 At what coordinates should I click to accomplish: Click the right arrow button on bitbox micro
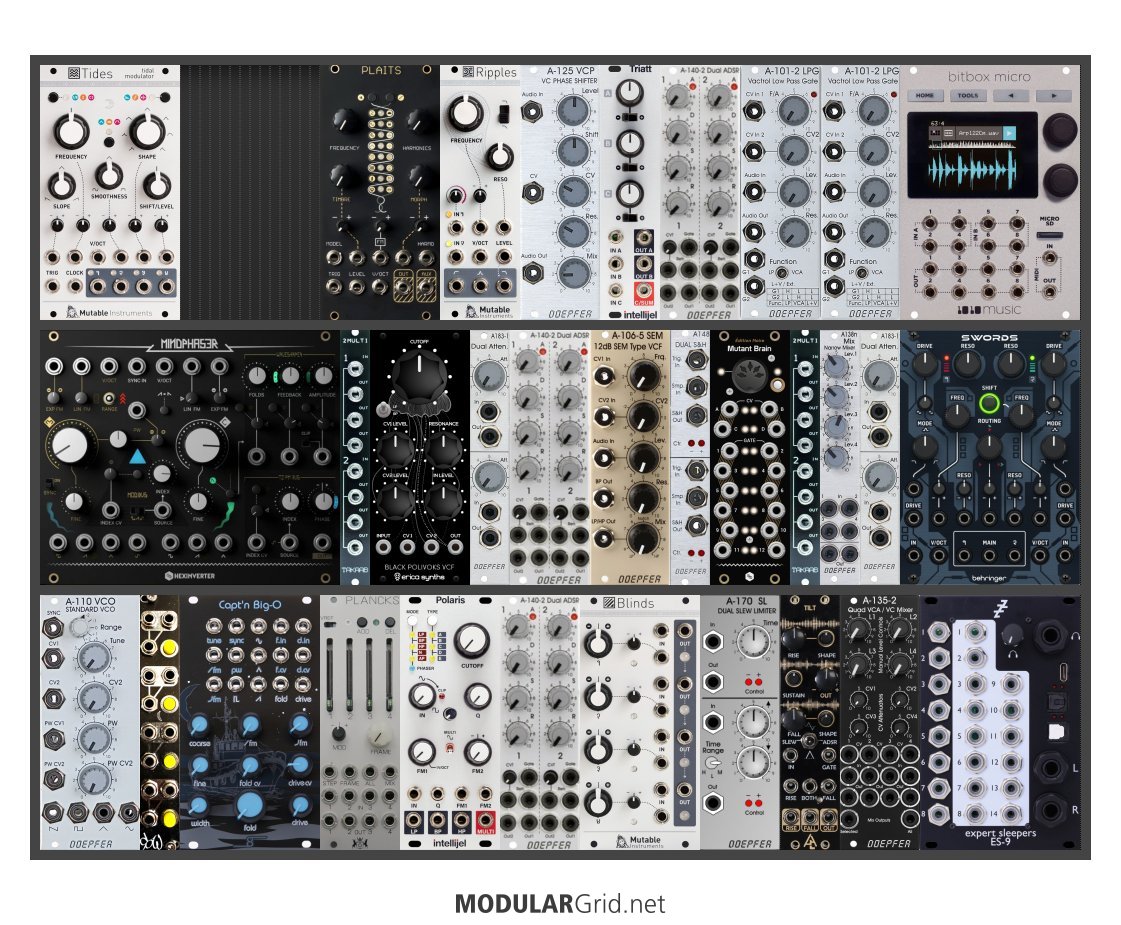click(x=1052, y=96)
